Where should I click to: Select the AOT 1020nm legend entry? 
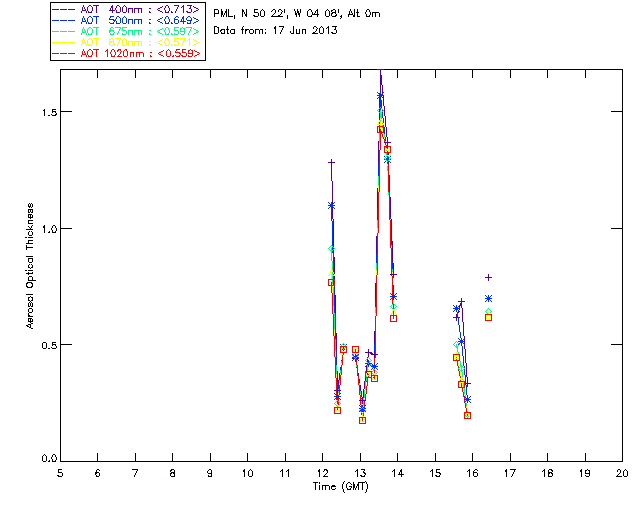click(127, 53)
